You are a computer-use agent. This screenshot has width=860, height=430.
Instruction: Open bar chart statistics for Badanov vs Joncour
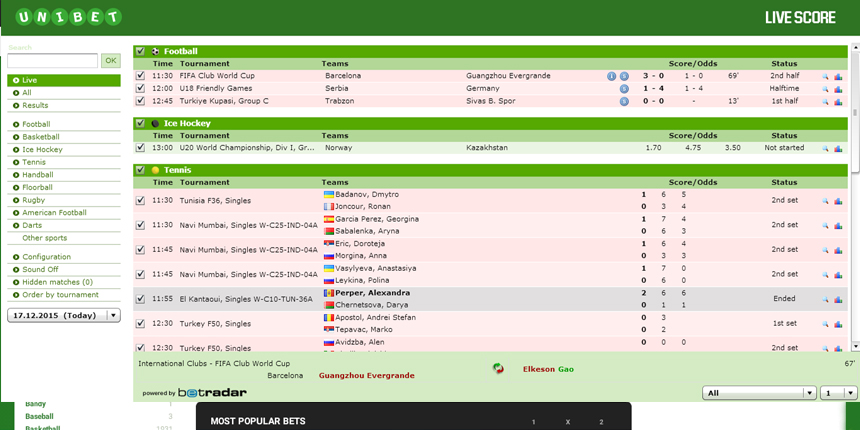point(838,201)
